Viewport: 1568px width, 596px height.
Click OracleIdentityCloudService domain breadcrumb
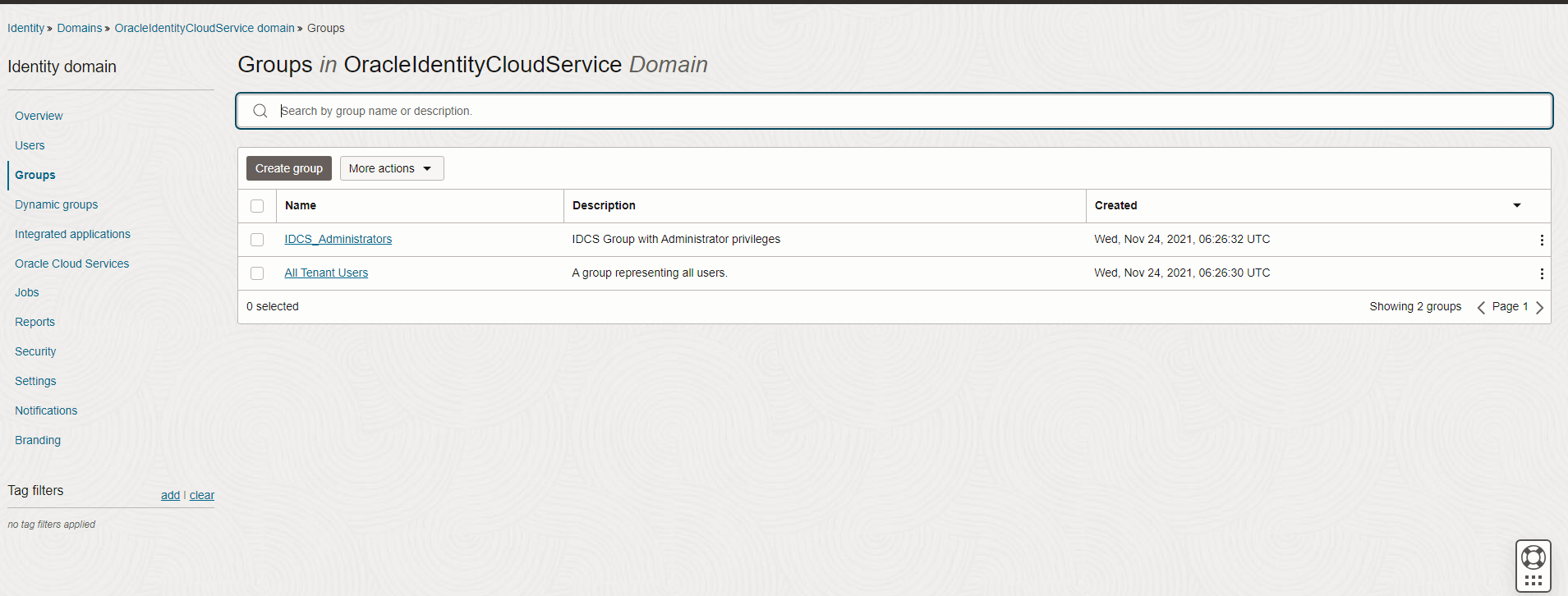click(x=205, y=28)
